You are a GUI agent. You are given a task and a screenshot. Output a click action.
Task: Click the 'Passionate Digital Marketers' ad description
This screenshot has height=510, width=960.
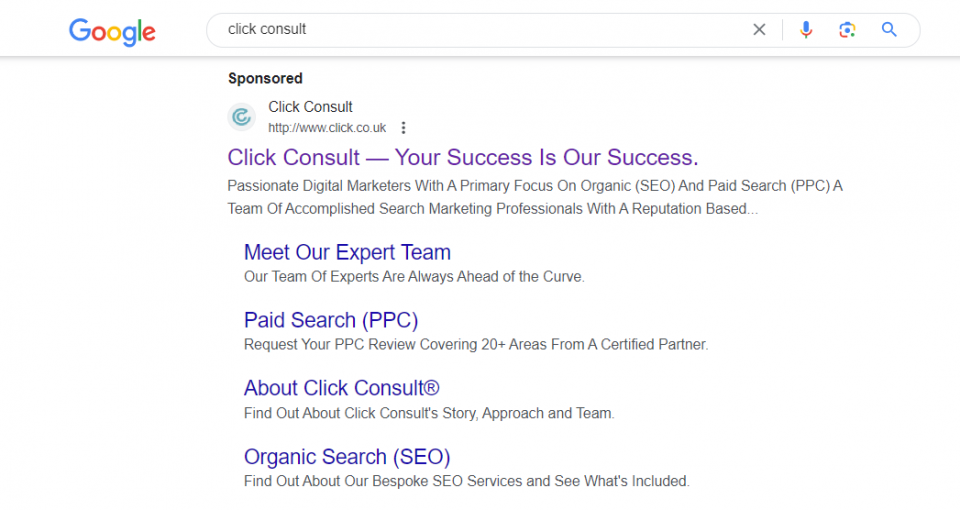pos(535,197)
